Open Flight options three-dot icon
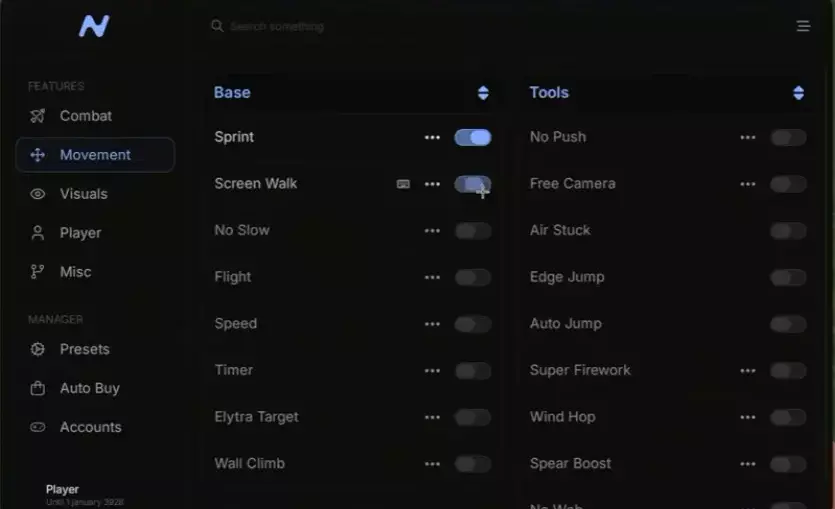The height and width of the screenshot is (509, 835). click(432, 277)
